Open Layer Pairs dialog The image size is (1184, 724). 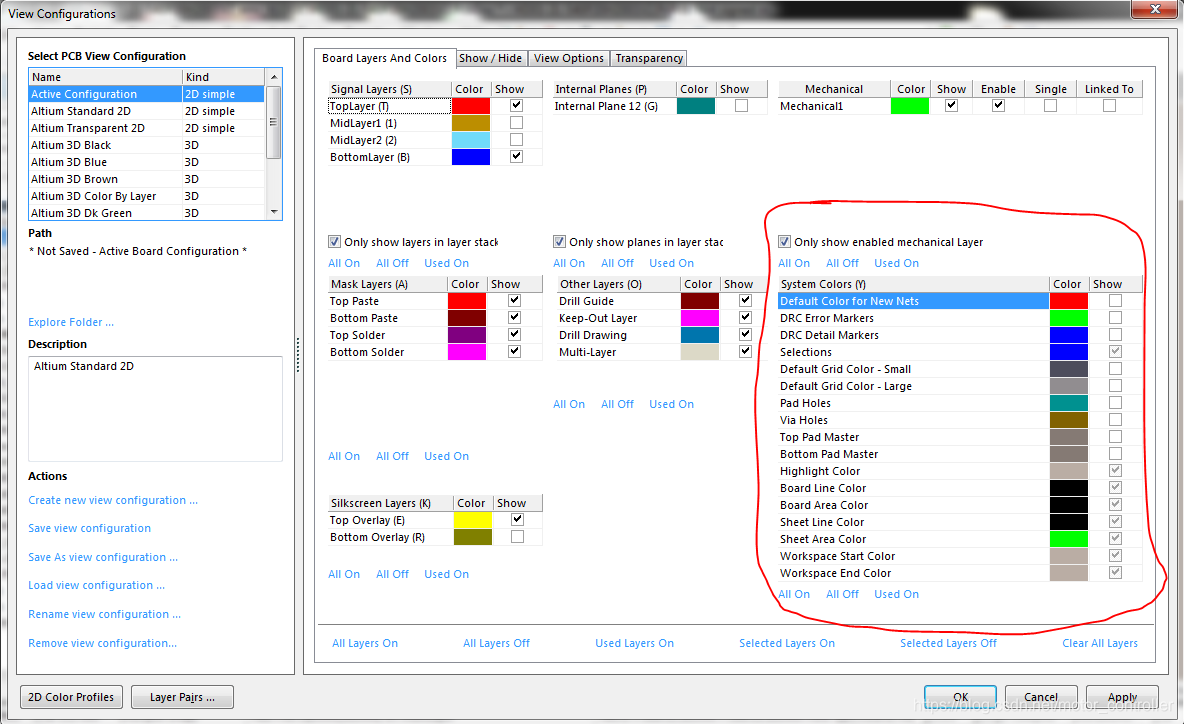[x=182, y=697]
